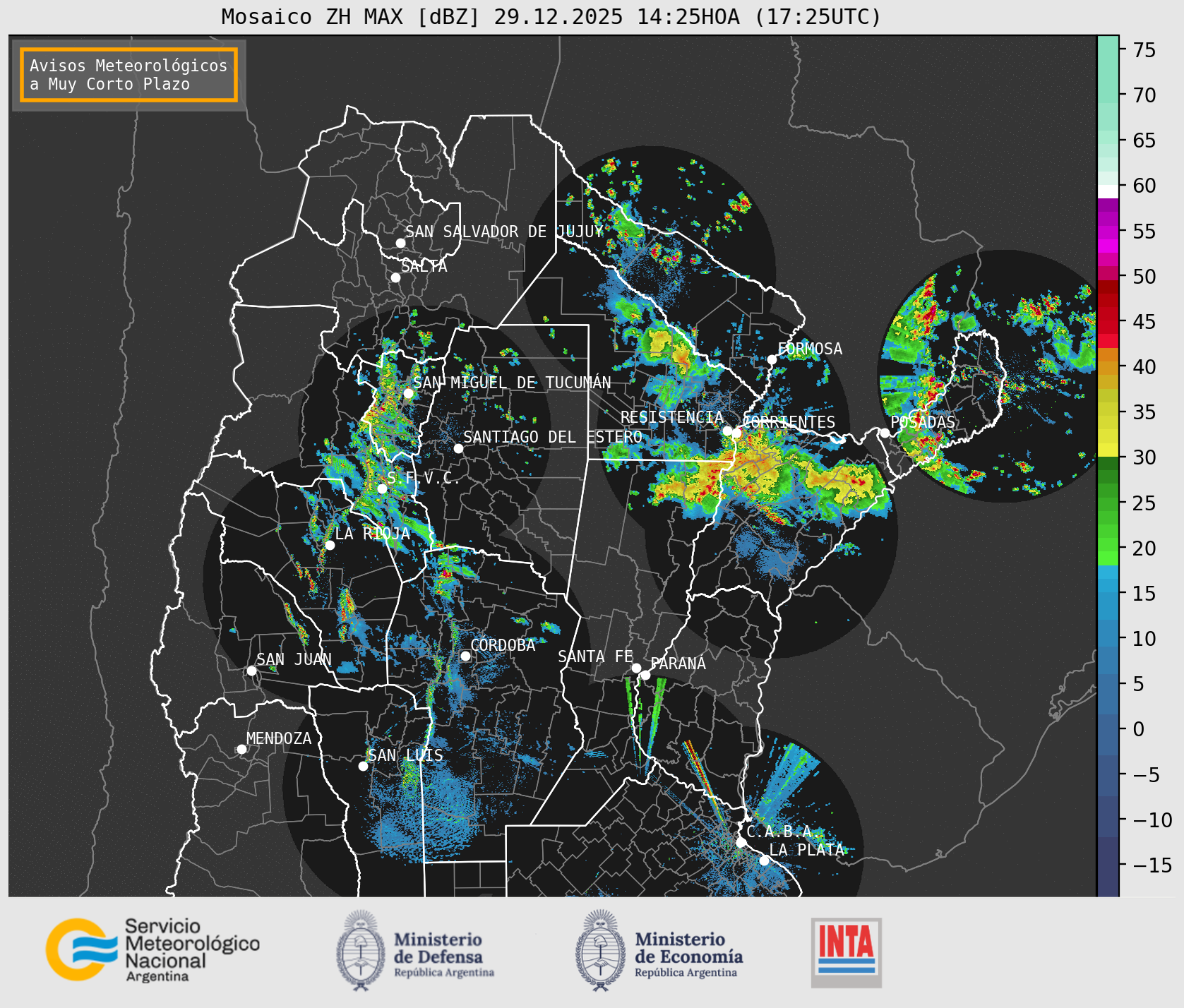Click the −15 label on color scale
Viewport: 1184px width, 1008px height.
[1152, 865]
